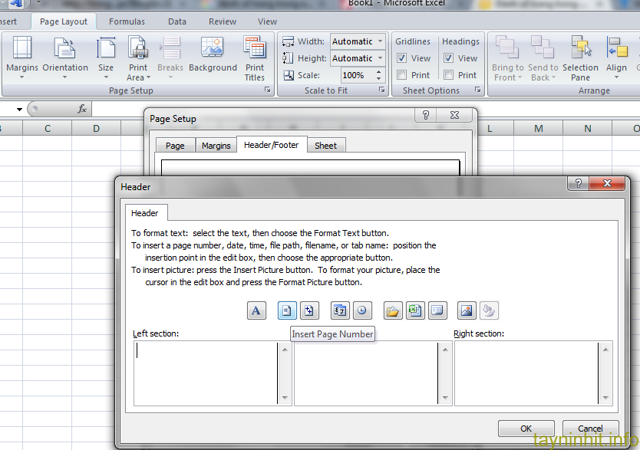This screenshot has height=450, width=640.
Task: Switch to the Sheet tab in Page Setup
Action: [325, 146]
